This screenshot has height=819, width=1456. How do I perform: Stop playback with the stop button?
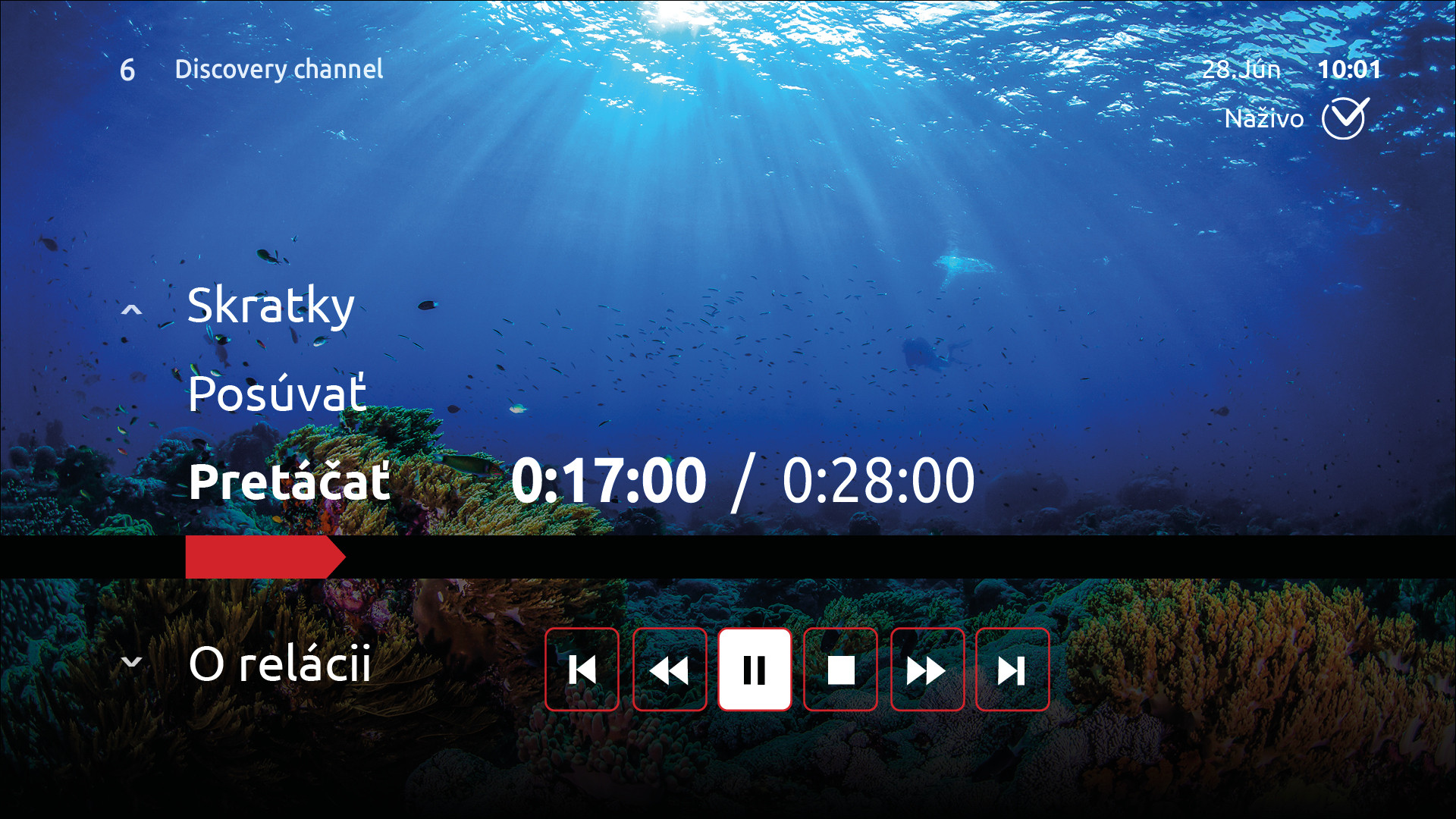840,670
